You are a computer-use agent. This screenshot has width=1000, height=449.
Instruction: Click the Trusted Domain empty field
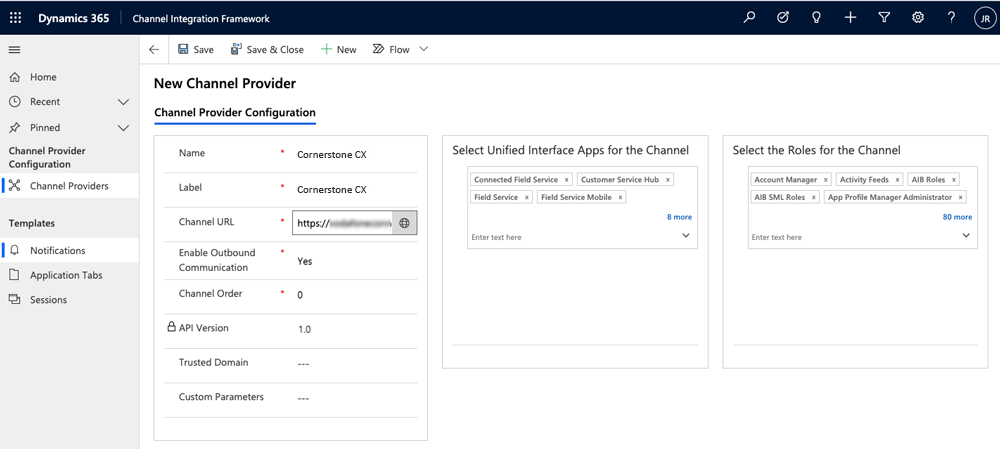[x=304, y=364]
